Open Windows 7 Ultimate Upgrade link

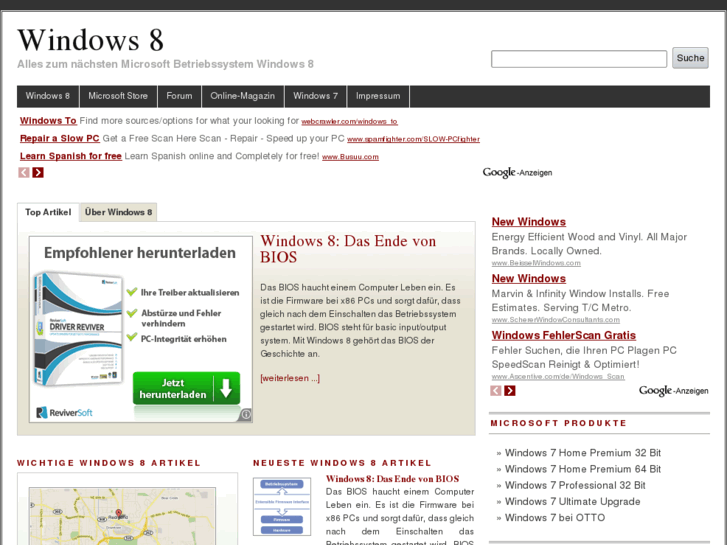[x=573, y=501]
